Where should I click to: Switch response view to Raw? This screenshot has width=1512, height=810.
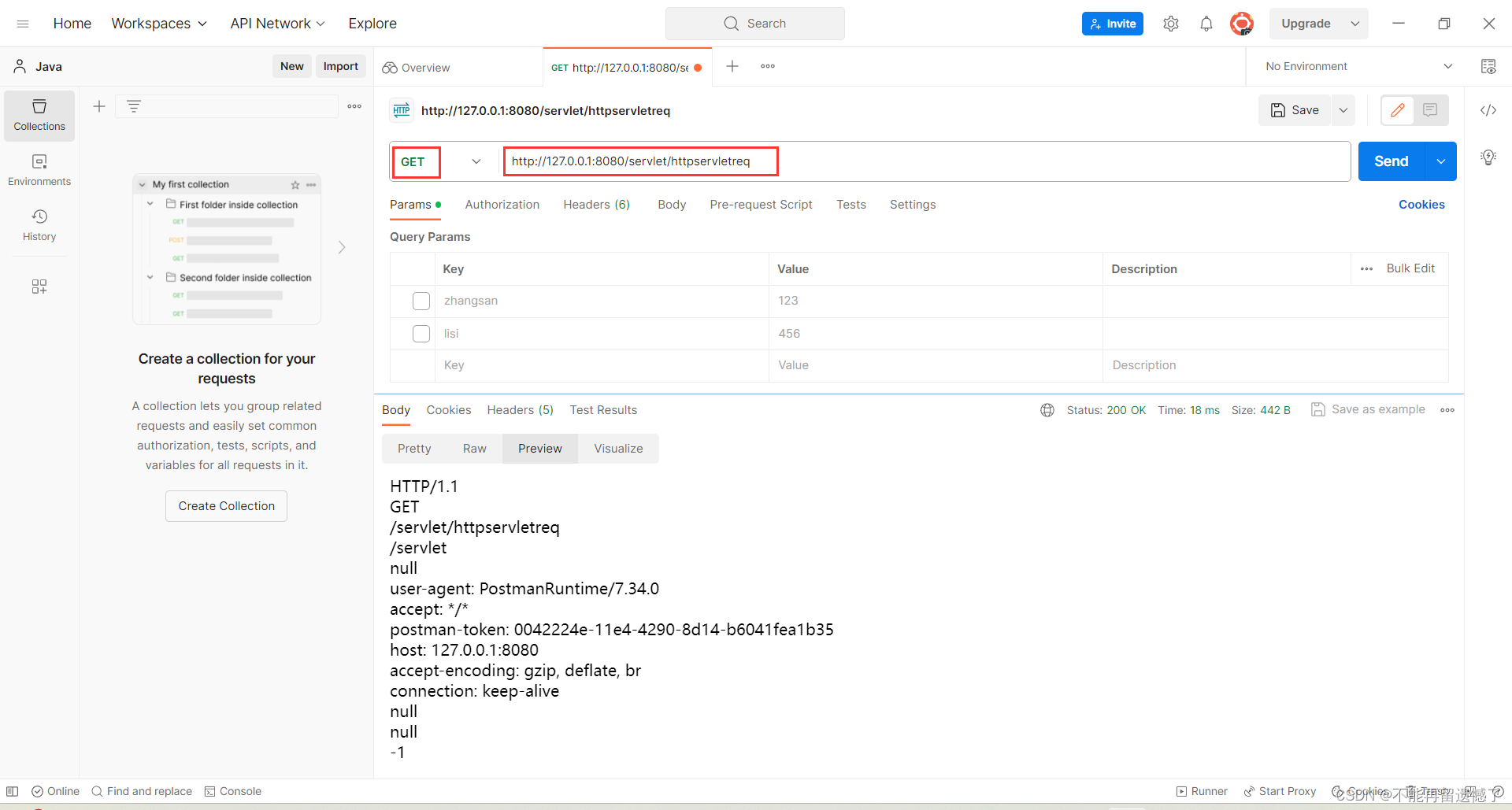pyautogui.click(x=473, y=448)
